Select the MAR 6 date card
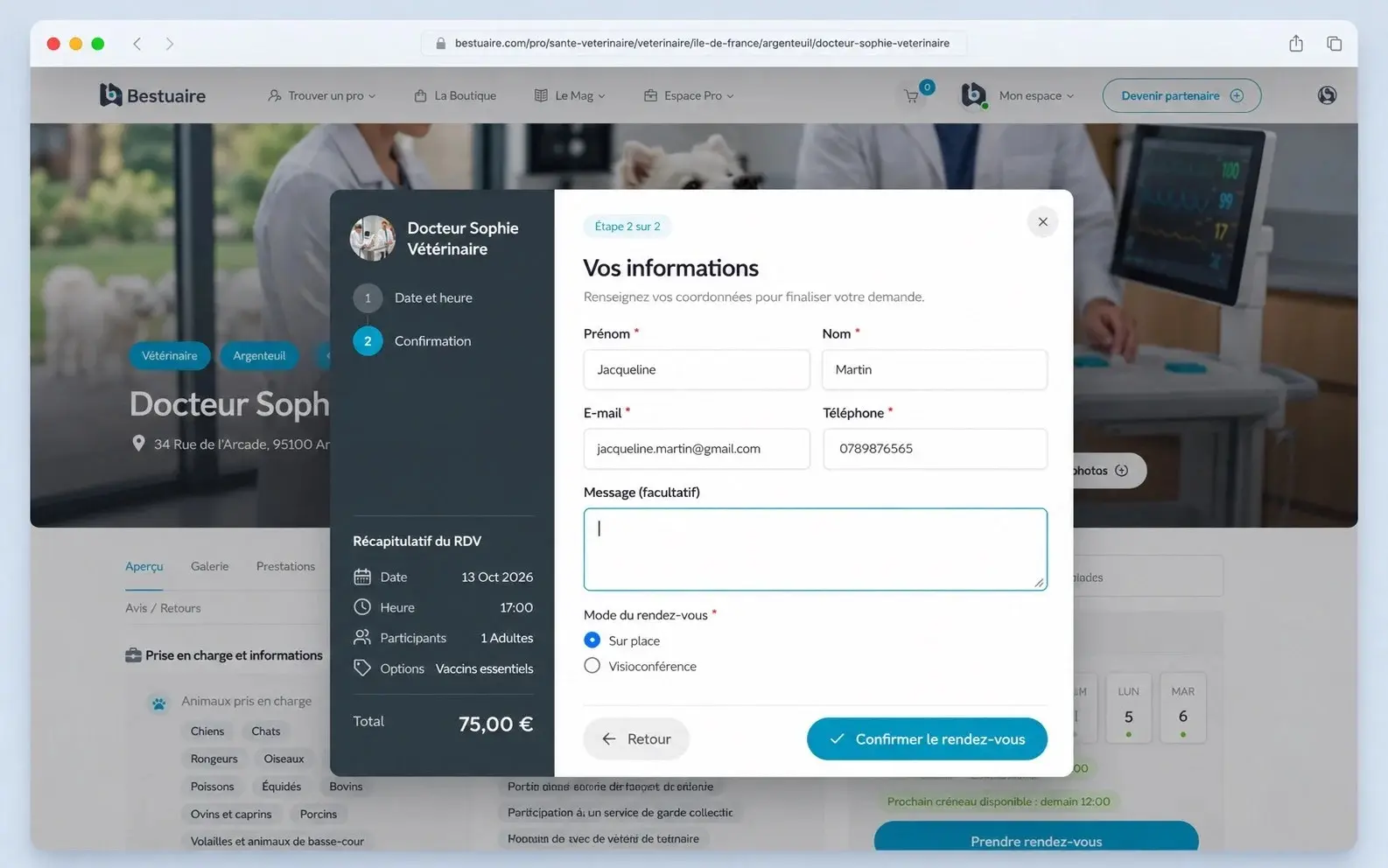Image resolution: width=1388 pixels, height=868 pixels. pyautogui.click(x=1183, y=709)
